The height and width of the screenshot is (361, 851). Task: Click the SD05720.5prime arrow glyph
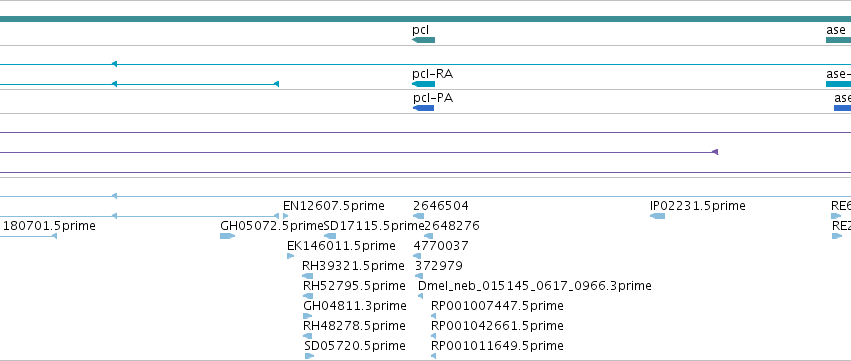[x=309, y=356]
